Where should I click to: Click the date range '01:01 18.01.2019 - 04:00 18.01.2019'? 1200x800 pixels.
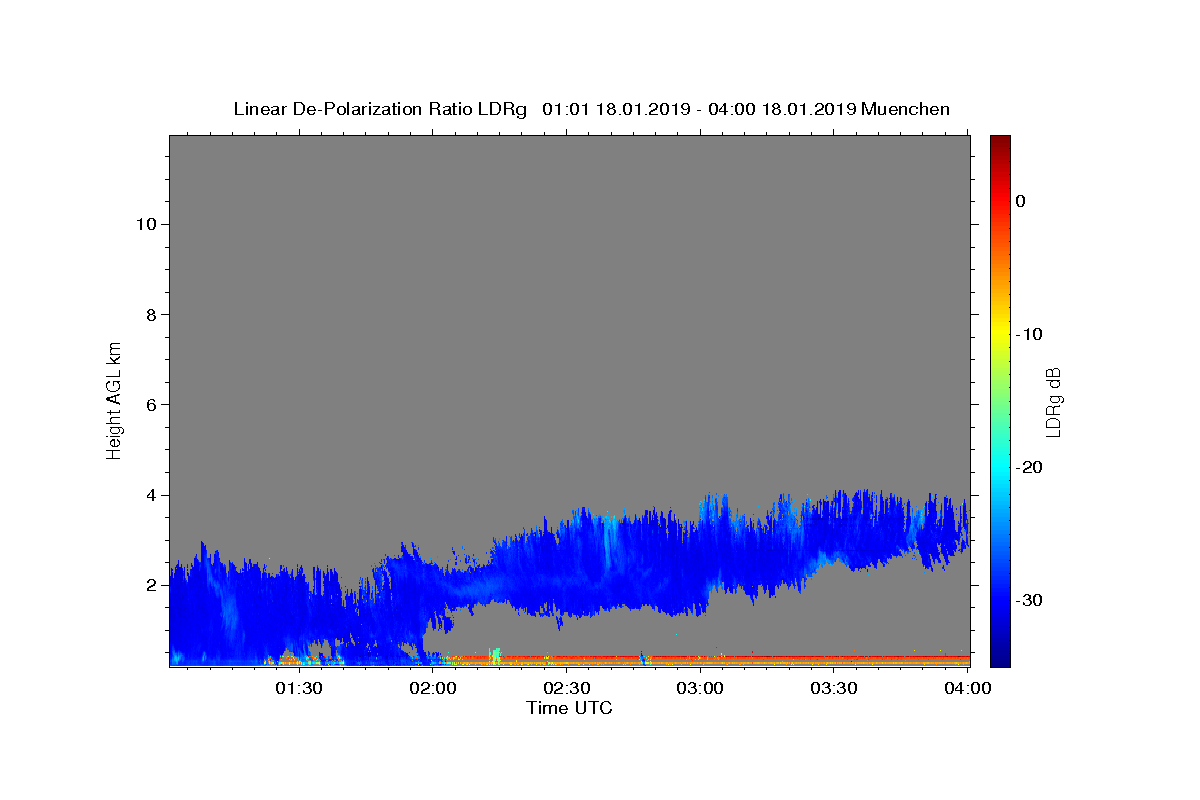coord(699,109)
